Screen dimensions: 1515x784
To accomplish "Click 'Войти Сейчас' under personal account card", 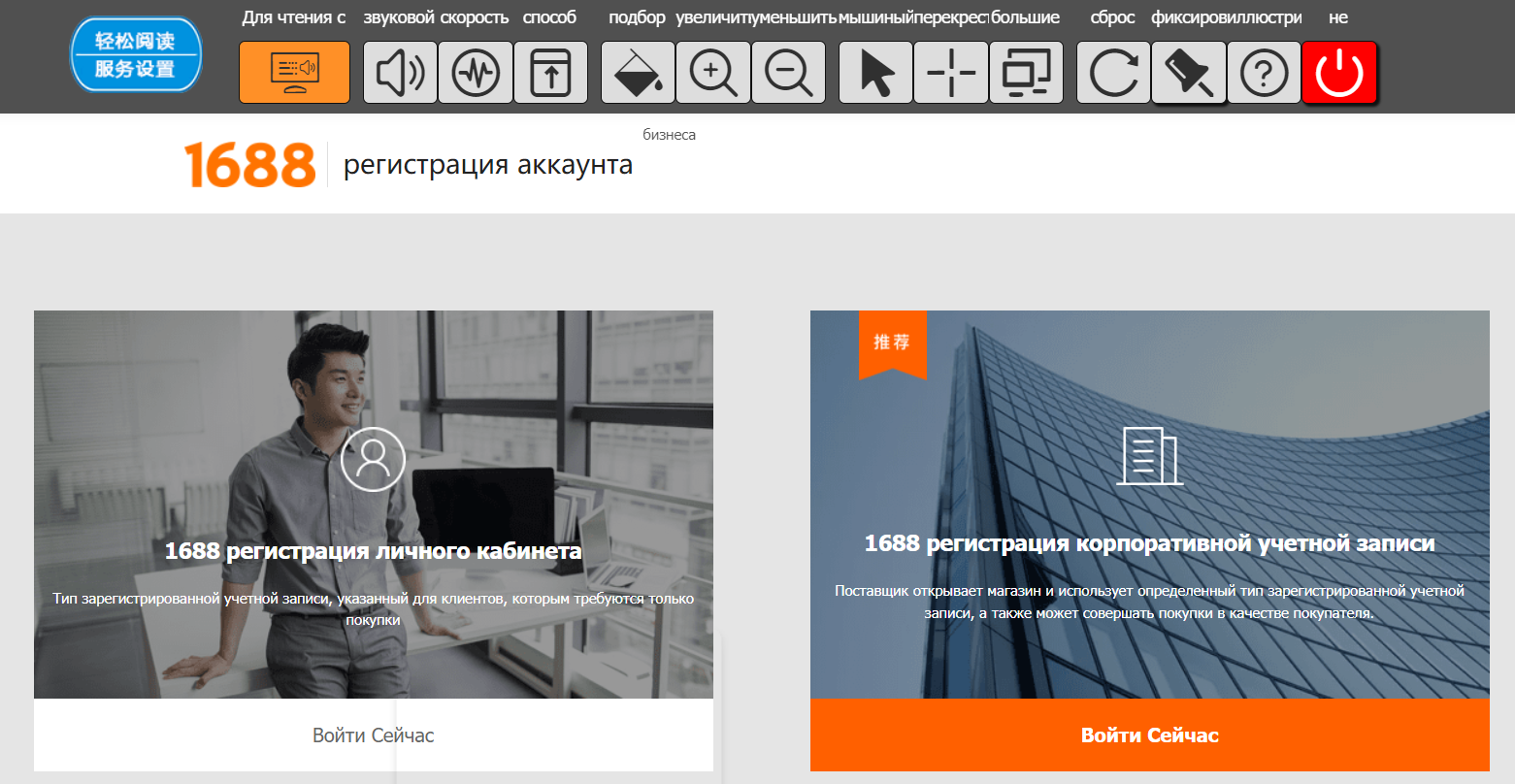I will pyautogui.click(x=374, y=735).
